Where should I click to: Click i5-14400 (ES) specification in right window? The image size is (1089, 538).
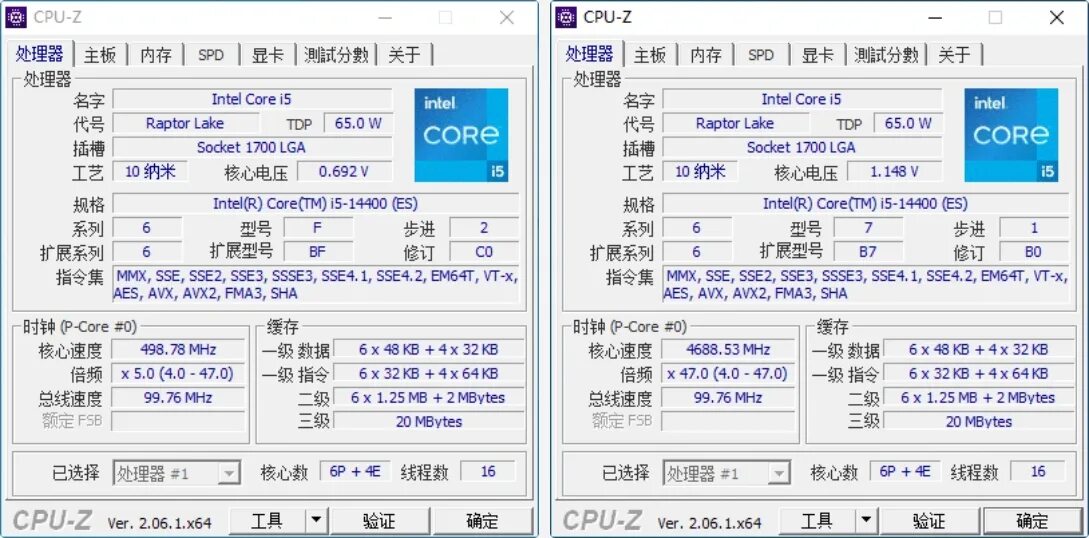pyautogui.click(x=865, y=203)
